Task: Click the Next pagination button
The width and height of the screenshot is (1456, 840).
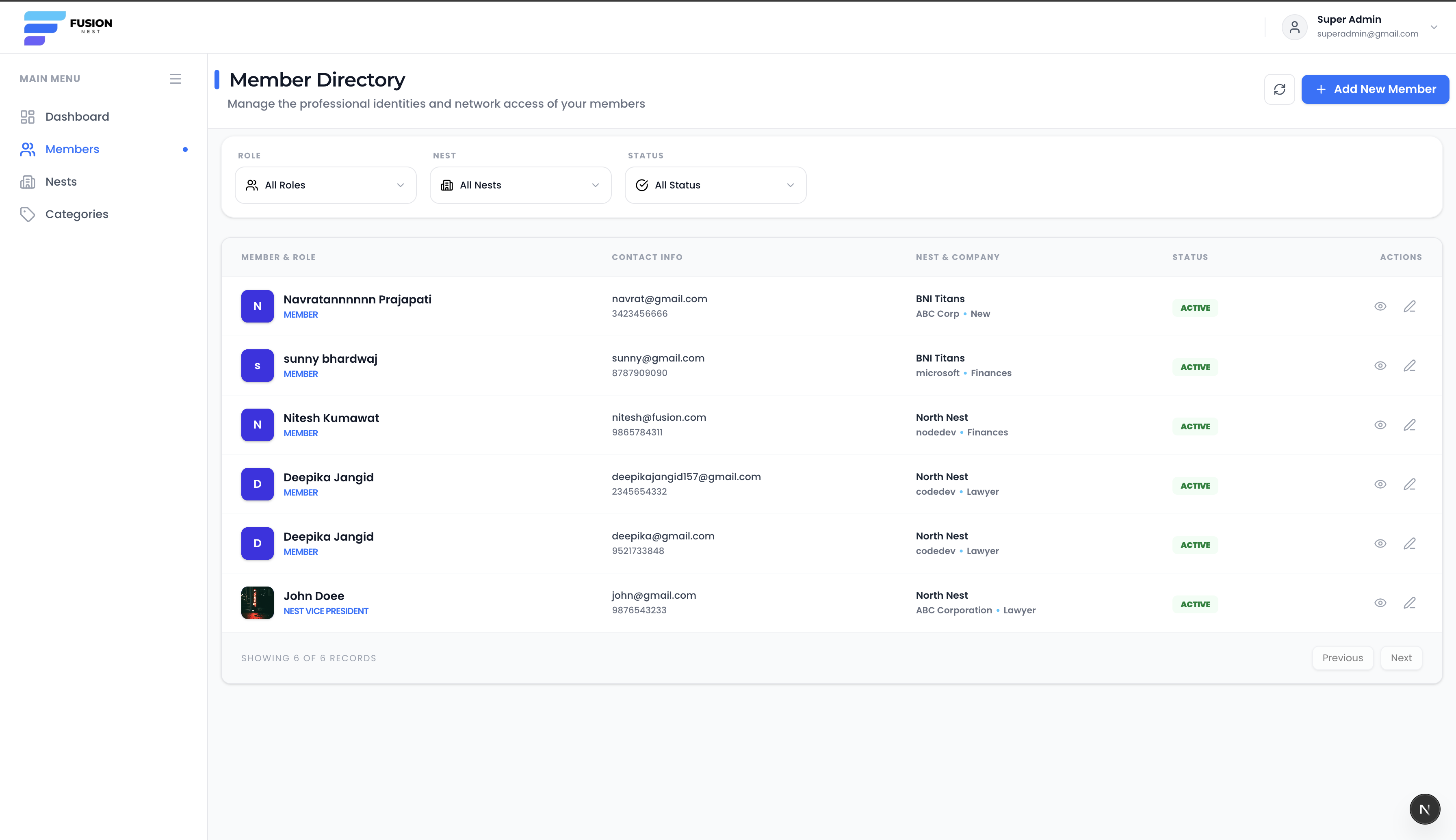Action: click(1401, 658)
